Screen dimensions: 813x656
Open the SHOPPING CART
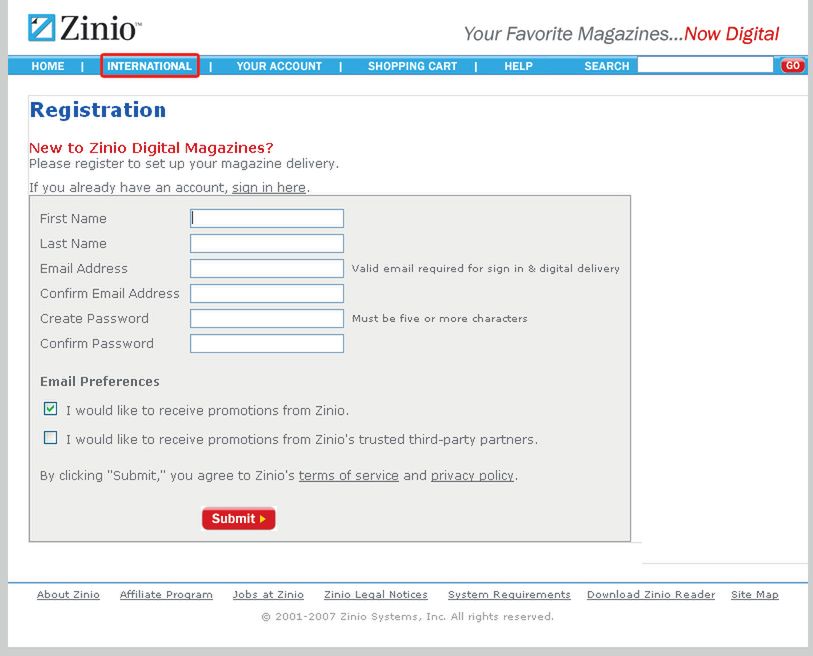(412, 66)
